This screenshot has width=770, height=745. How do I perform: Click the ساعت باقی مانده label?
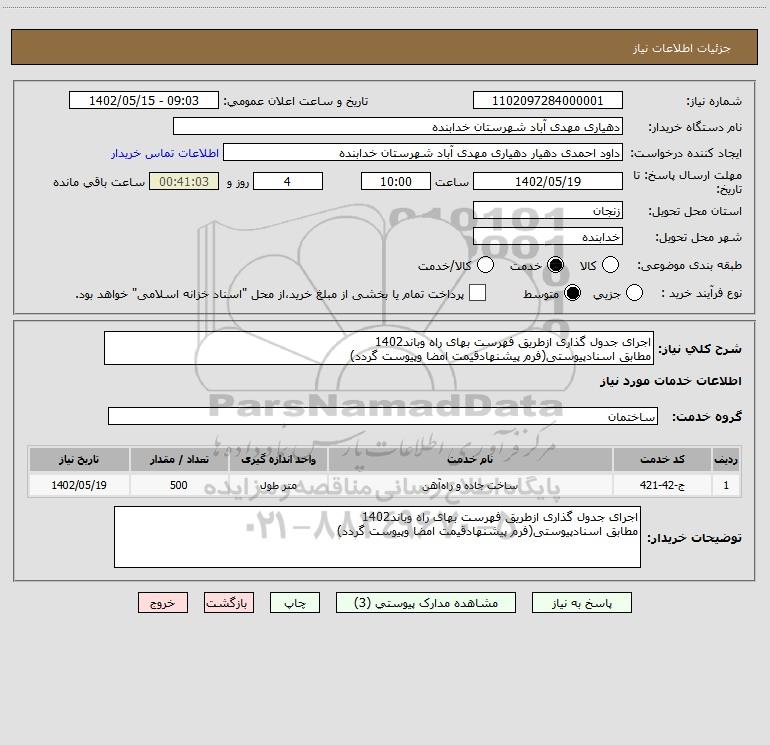coord(99,182)
